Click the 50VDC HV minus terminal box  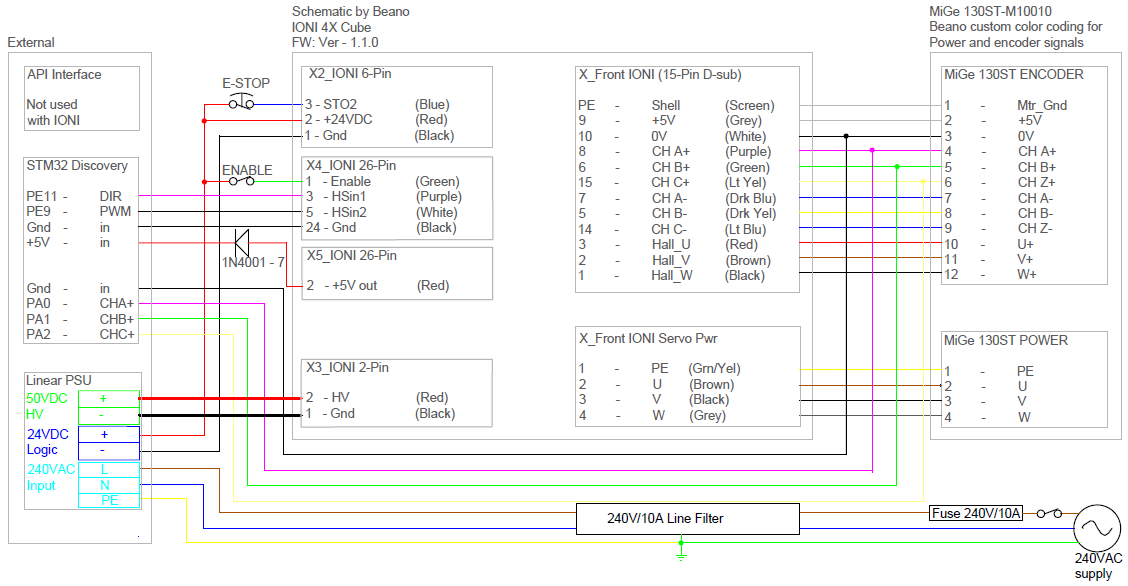109,415
